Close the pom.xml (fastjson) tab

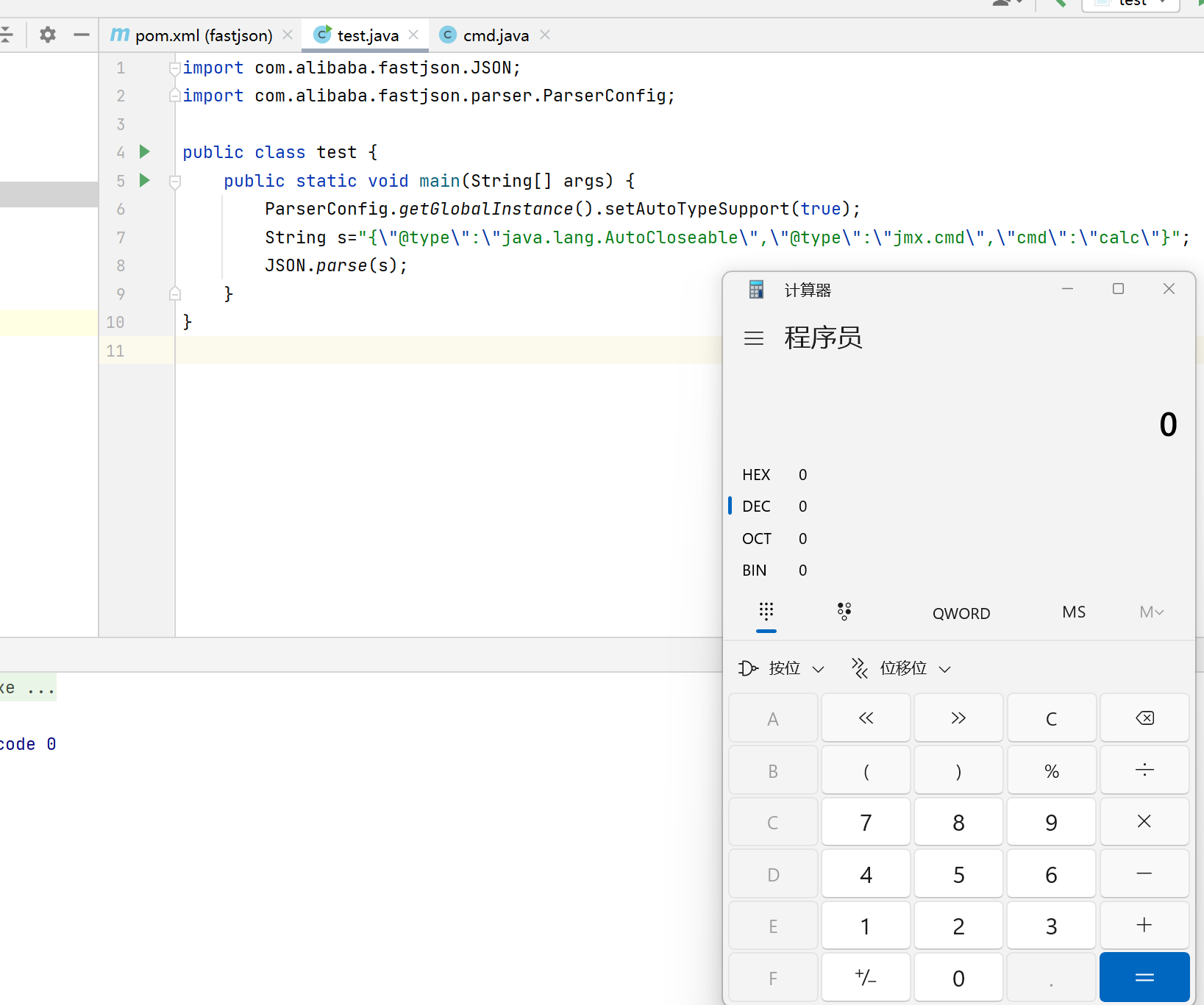(288, 35)
